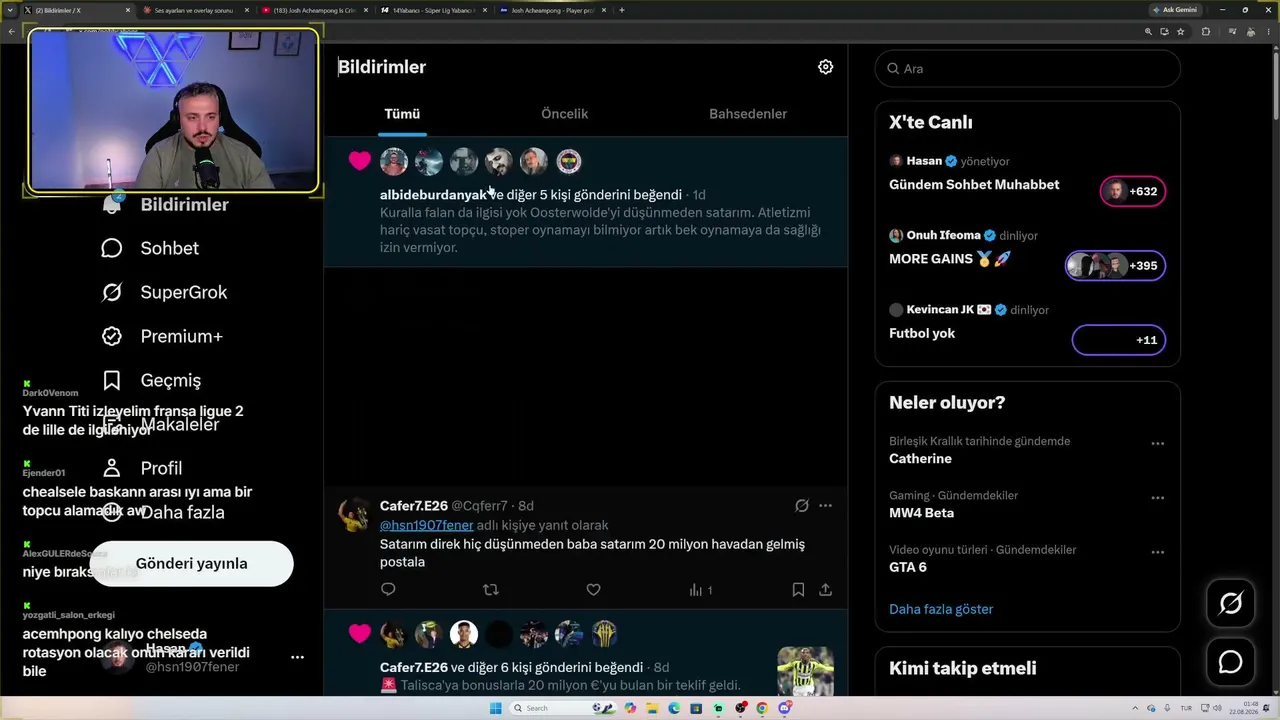The width and height of the screenshot is (1280, 720).
Task: Reply to Cafer7.E26's post
Action: [388, 590]
